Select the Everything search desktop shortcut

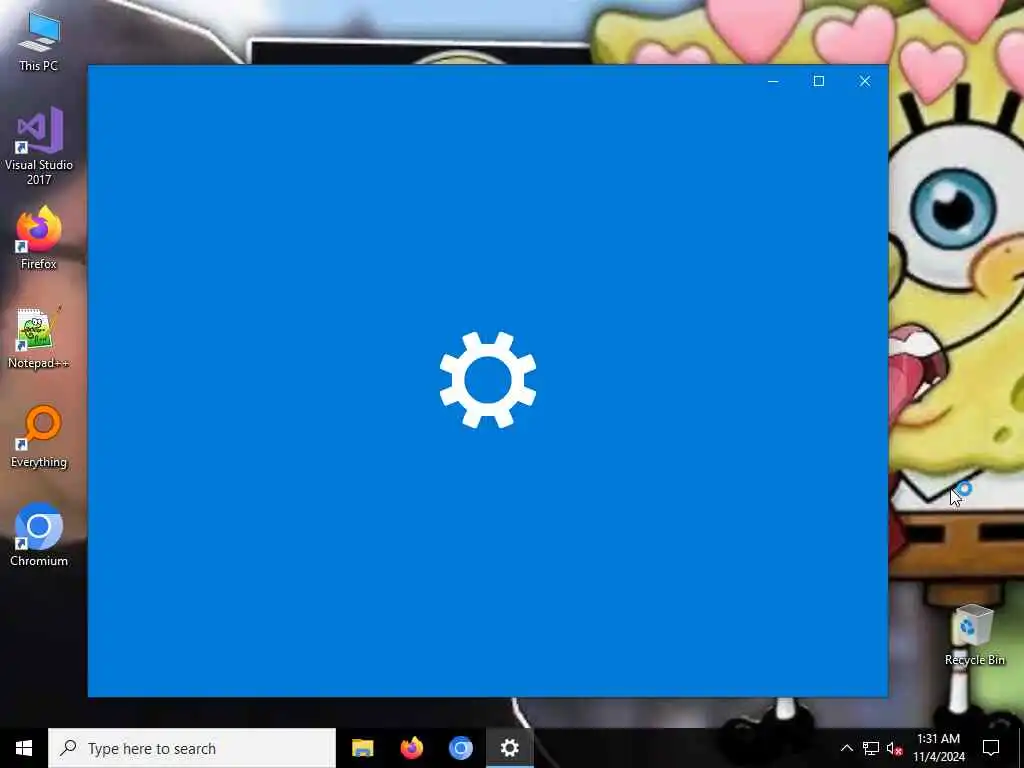pyautogui.click(x=39, y=437)
